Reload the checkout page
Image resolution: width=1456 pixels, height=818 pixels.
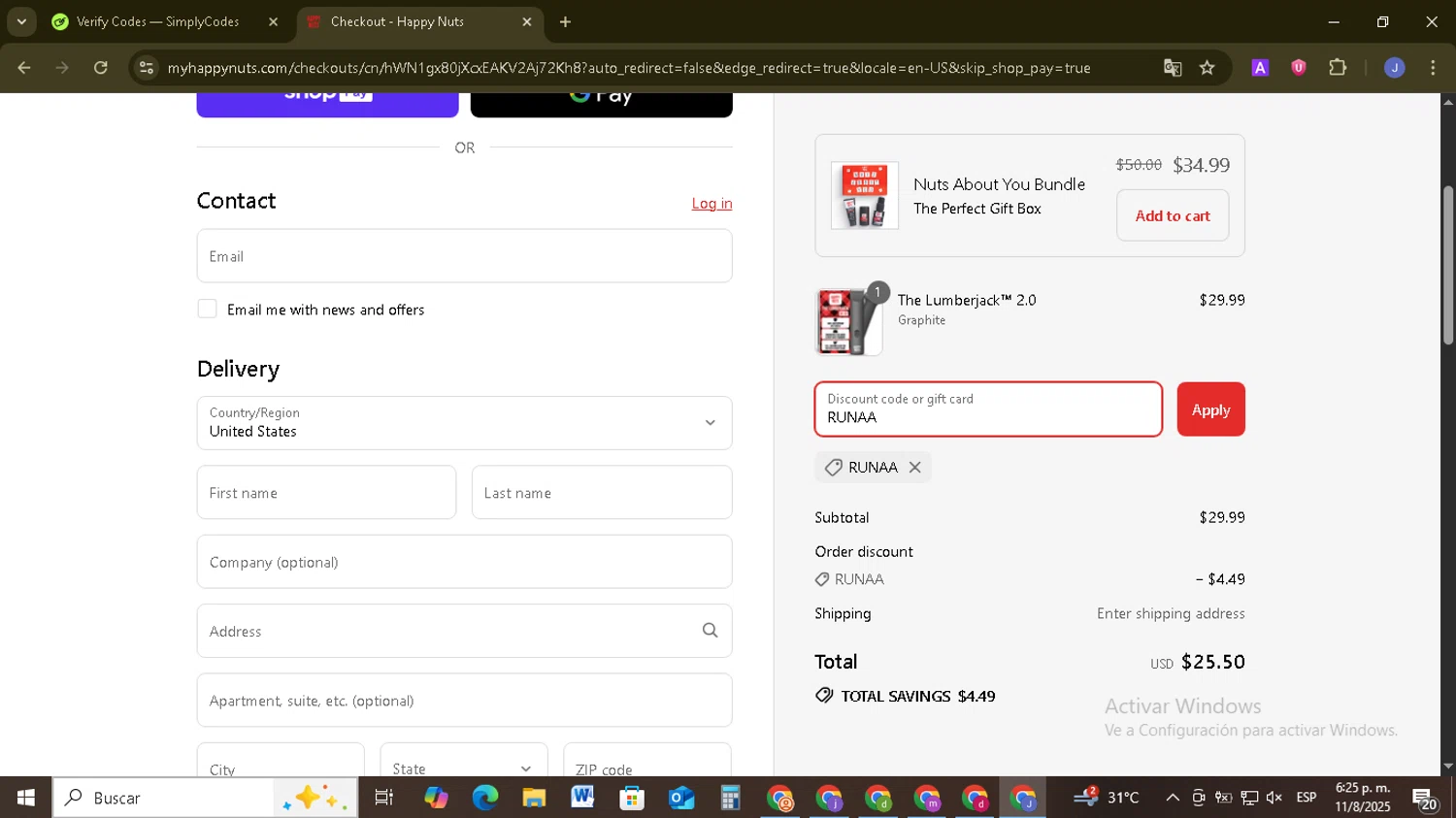101,68
